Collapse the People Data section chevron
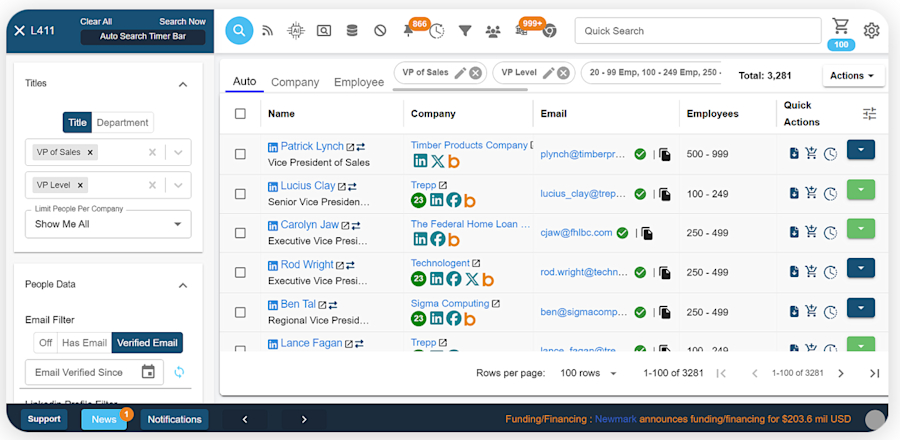 click(183, 285)
